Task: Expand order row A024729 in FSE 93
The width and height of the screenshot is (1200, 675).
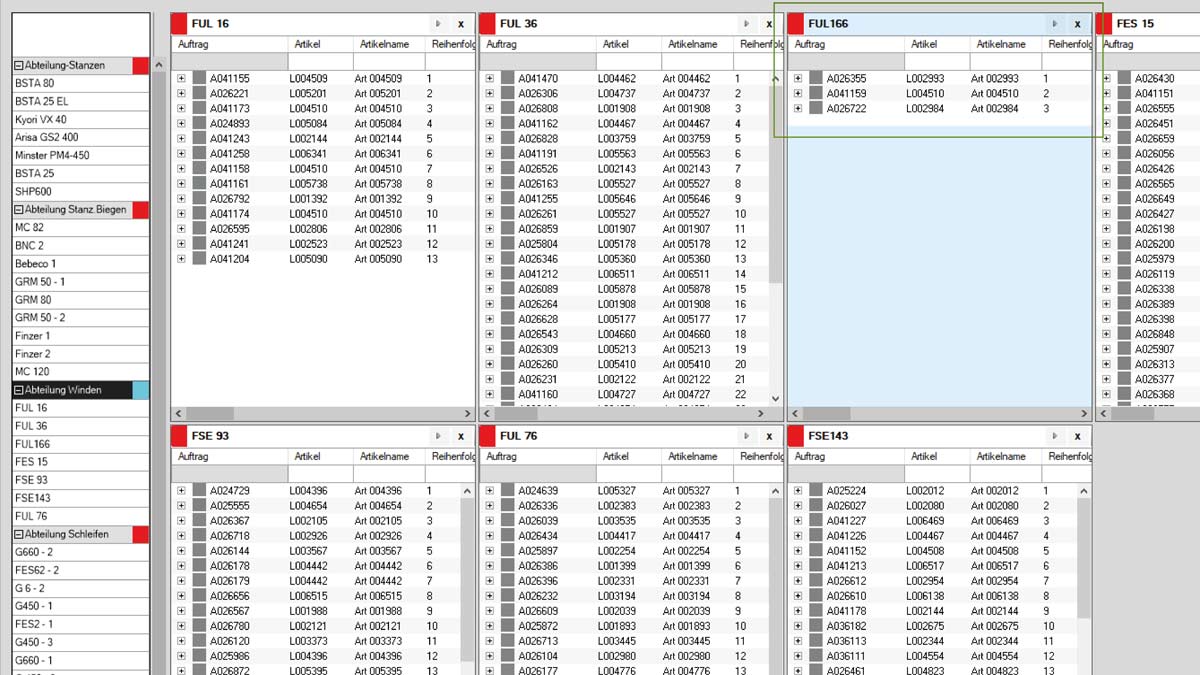Action: tap(181, 491)
